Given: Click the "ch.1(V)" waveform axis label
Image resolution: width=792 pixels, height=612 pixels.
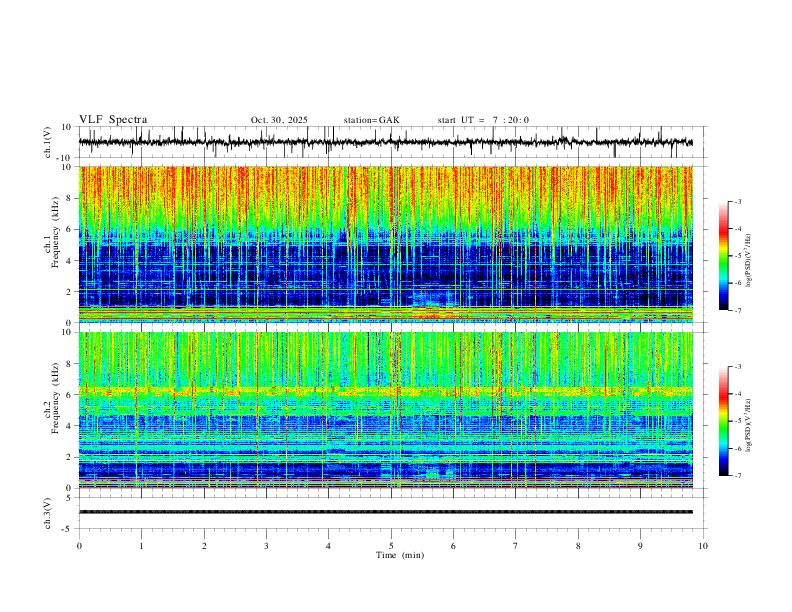Looking at the screenshot, I should [x=48, y=142].
